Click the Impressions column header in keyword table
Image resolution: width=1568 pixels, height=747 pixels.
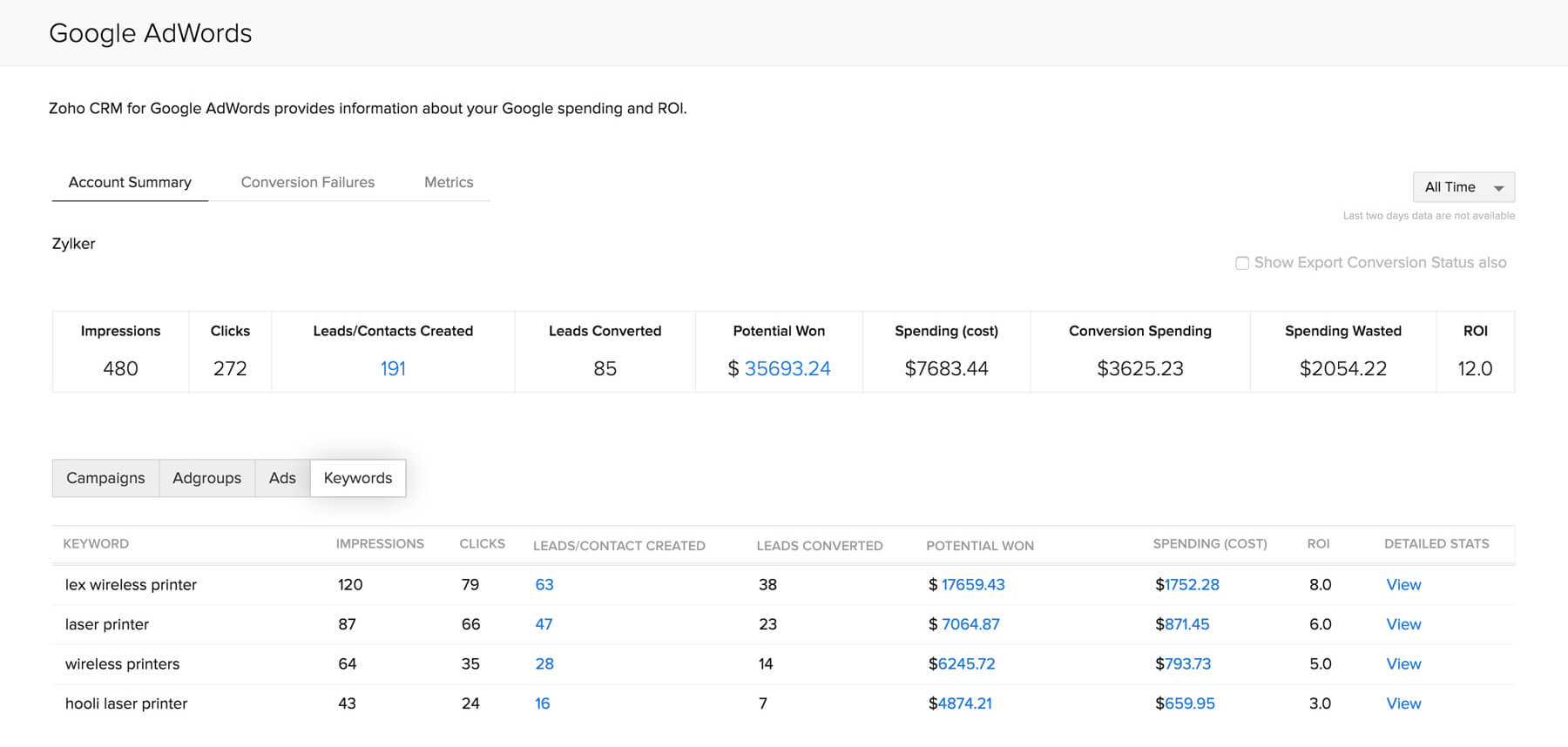pyautogui.click(x=380, y=543)
